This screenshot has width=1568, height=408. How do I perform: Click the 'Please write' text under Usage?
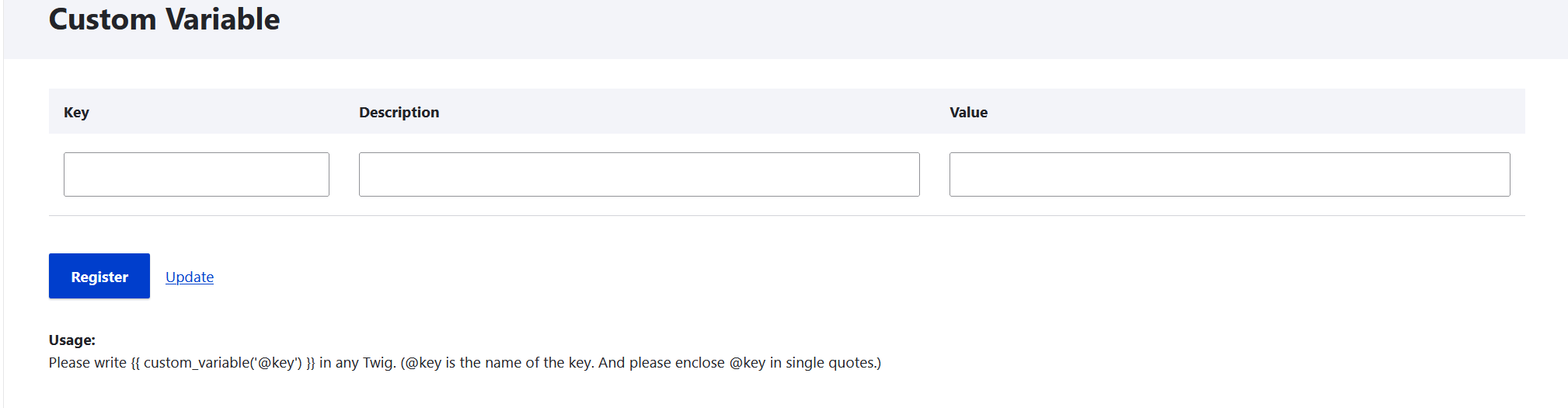pos(87,362)
